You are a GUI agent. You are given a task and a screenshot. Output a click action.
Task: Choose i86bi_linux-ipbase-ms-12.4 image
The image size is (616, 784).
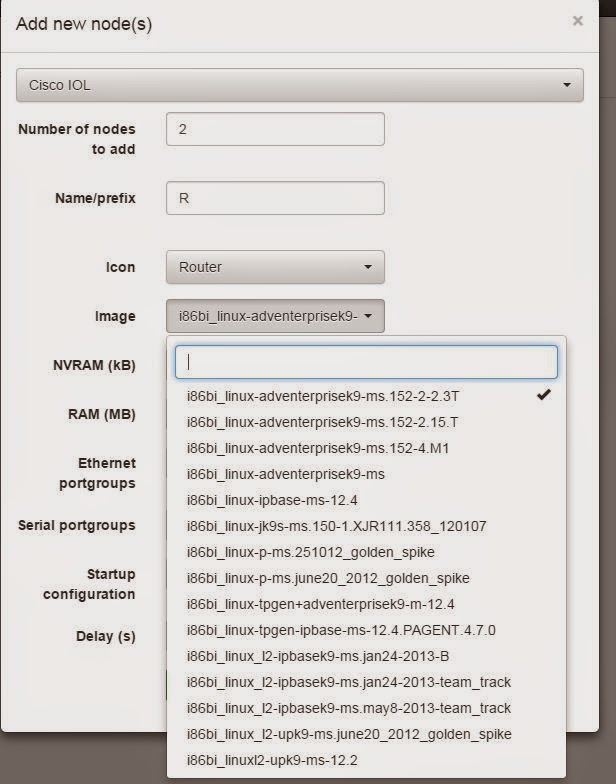pos(366,500)
